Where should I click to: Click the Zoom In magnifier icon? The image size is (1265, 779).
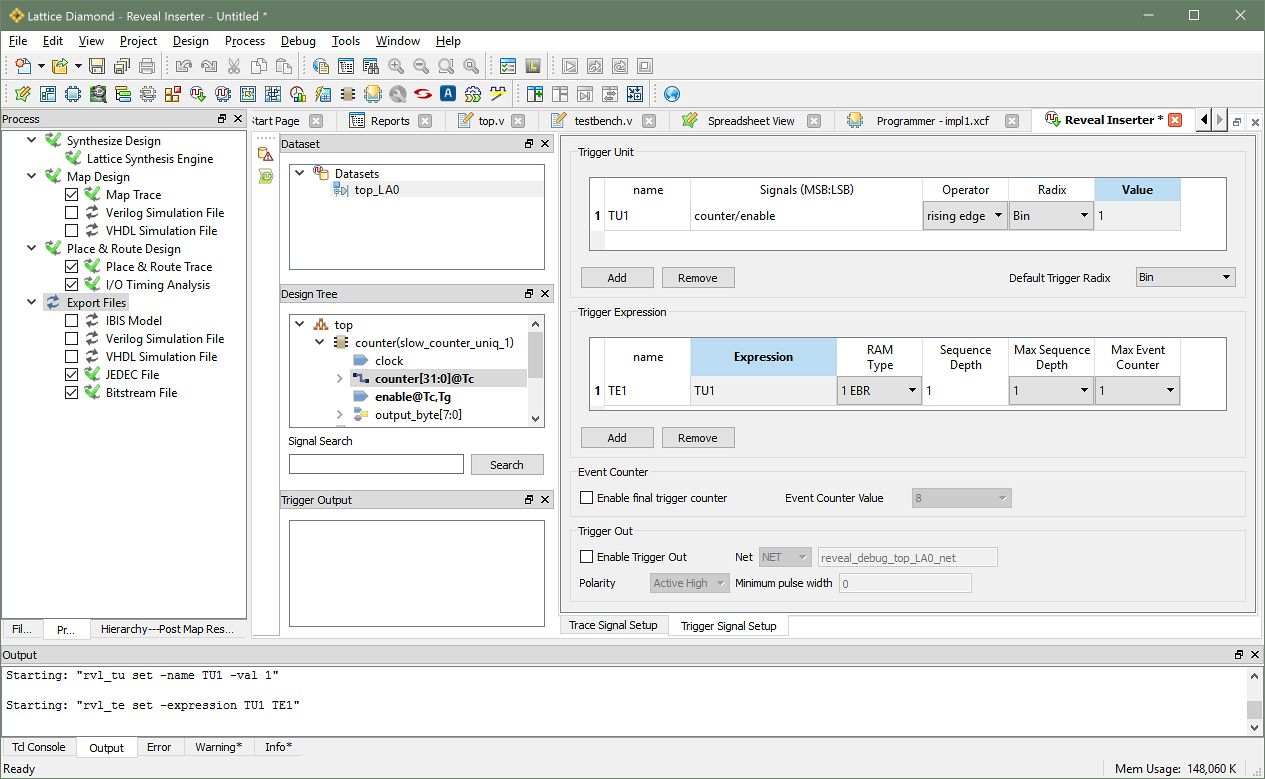[396, 66]
